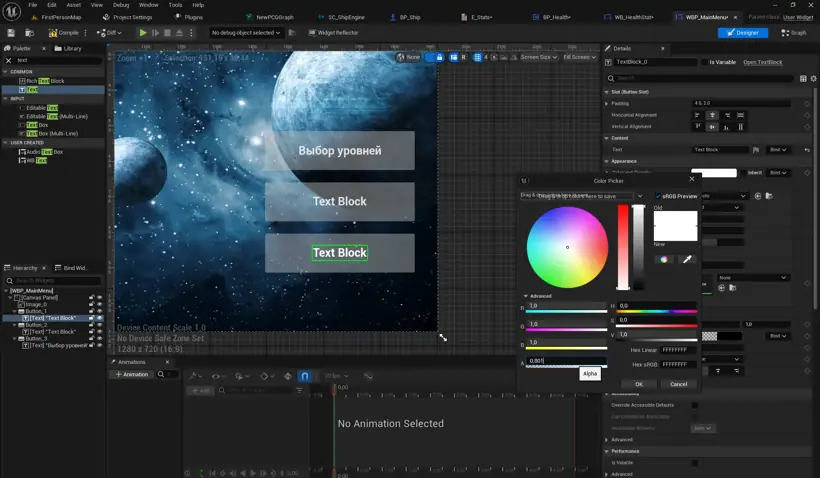Open the Asset menu
The width and height of the screenshot is (820, 478).
coord(73,5)
